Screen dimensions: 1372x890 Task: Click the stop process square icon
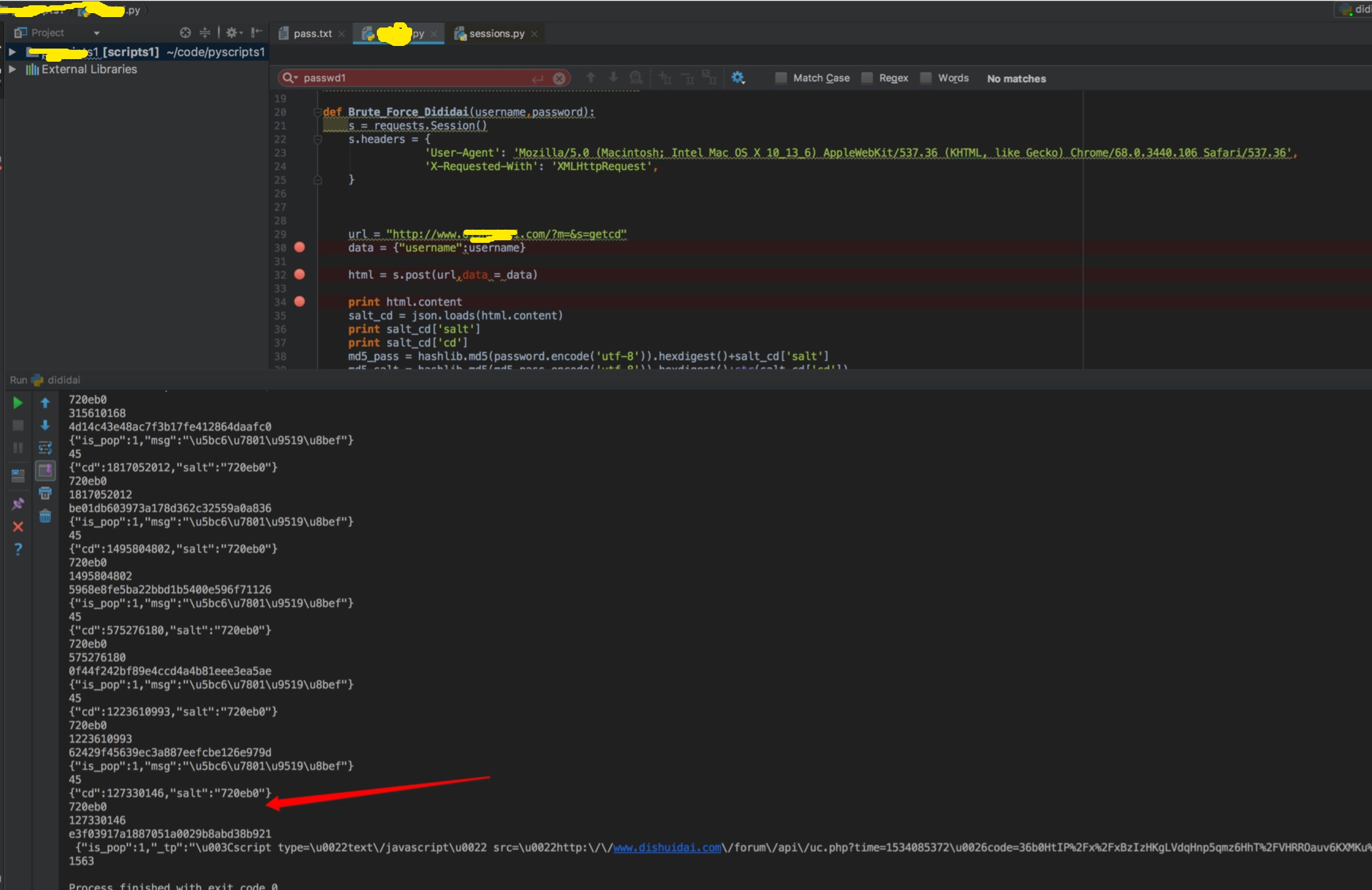click(x=18, y=425)
